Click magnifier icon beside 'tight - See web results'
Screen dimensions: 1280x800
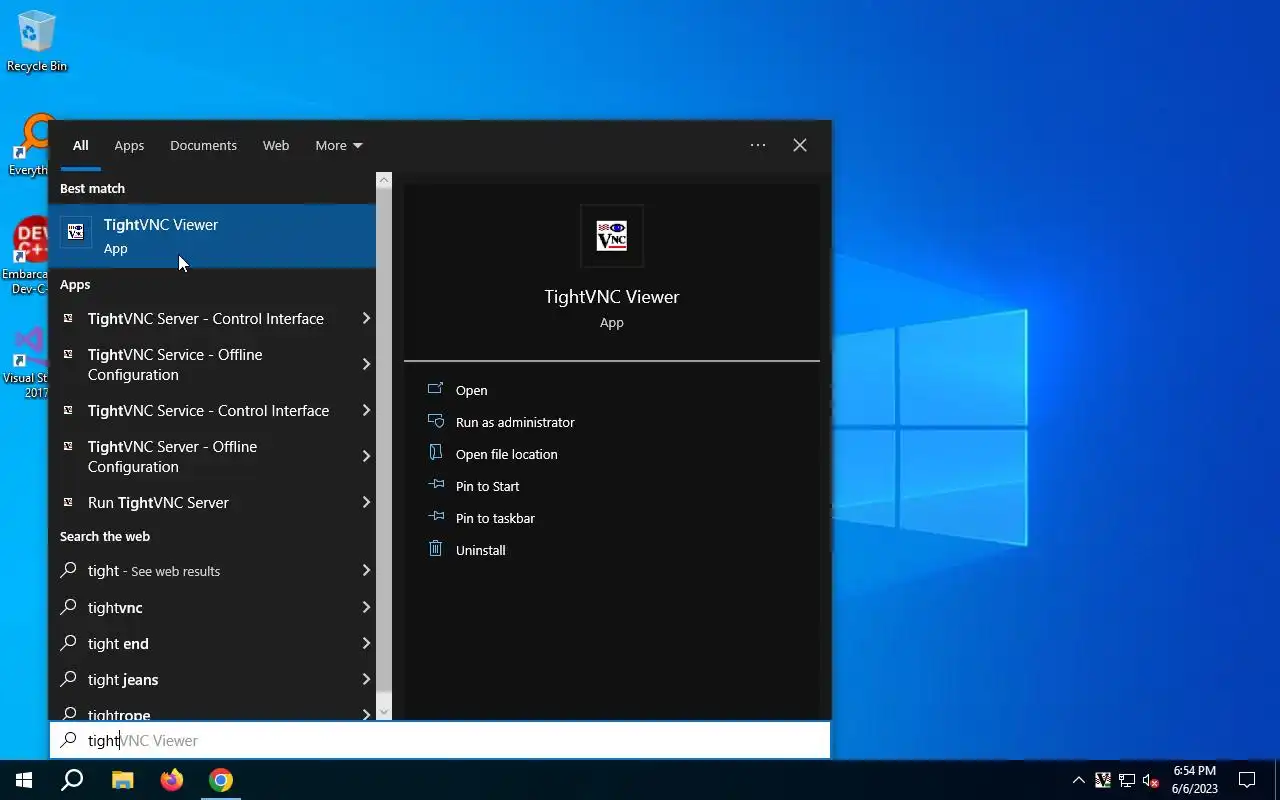pos(68,570)
